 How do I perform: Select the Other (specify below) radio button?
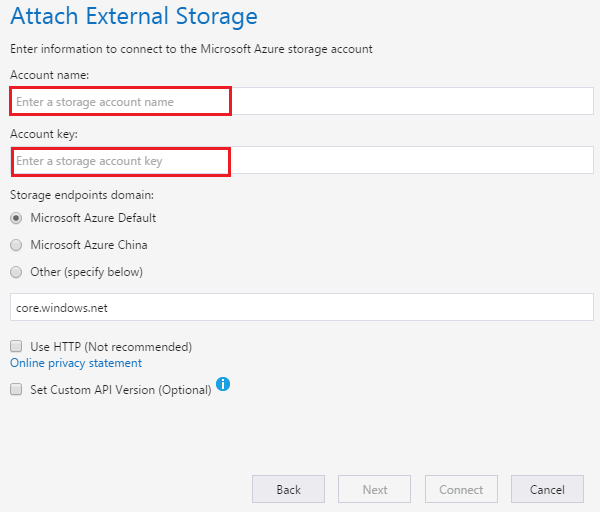click(x=16, y=272)
